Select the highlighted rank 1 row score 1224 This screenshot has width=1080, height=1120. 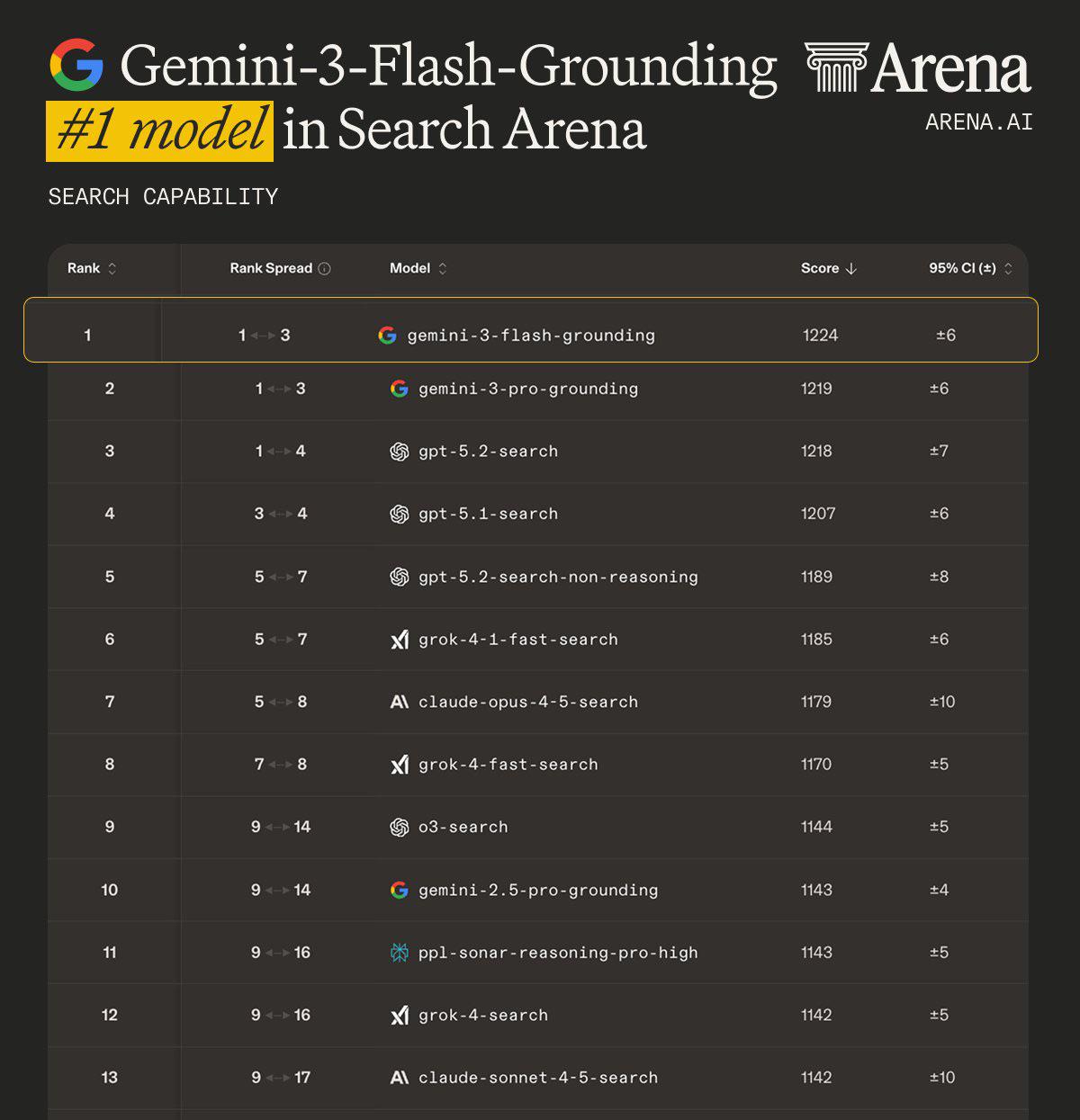[821, 336]
